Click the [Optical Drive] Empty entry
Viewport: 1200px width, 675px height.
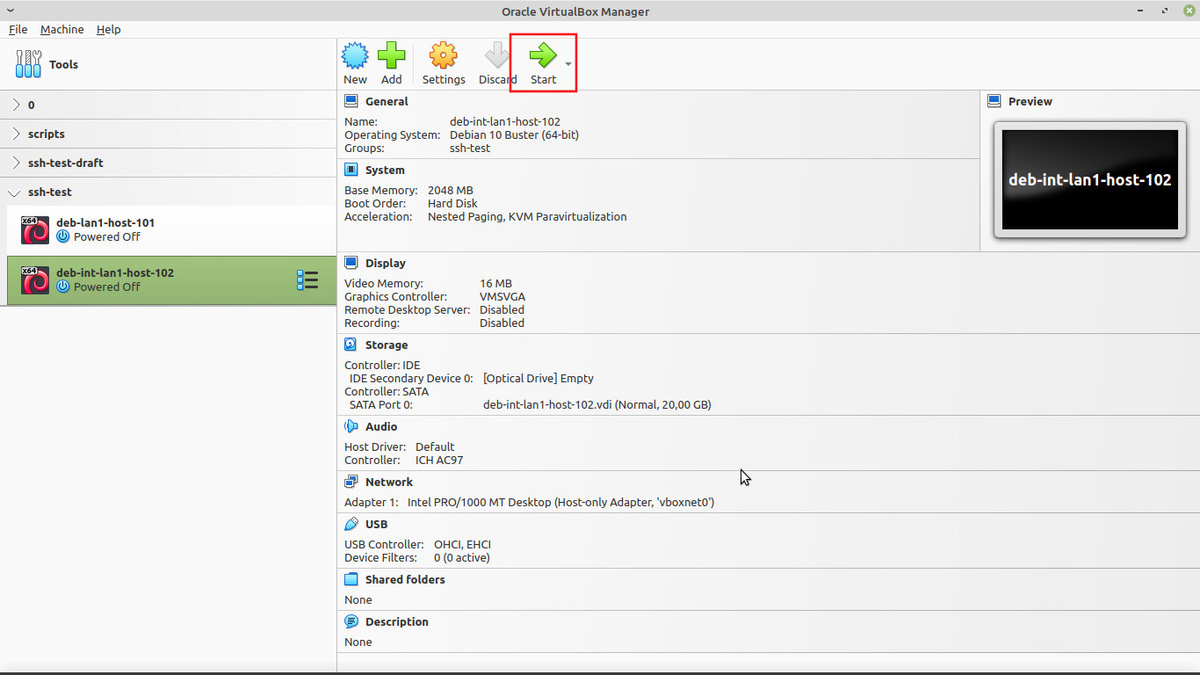[x=538, y=378]
